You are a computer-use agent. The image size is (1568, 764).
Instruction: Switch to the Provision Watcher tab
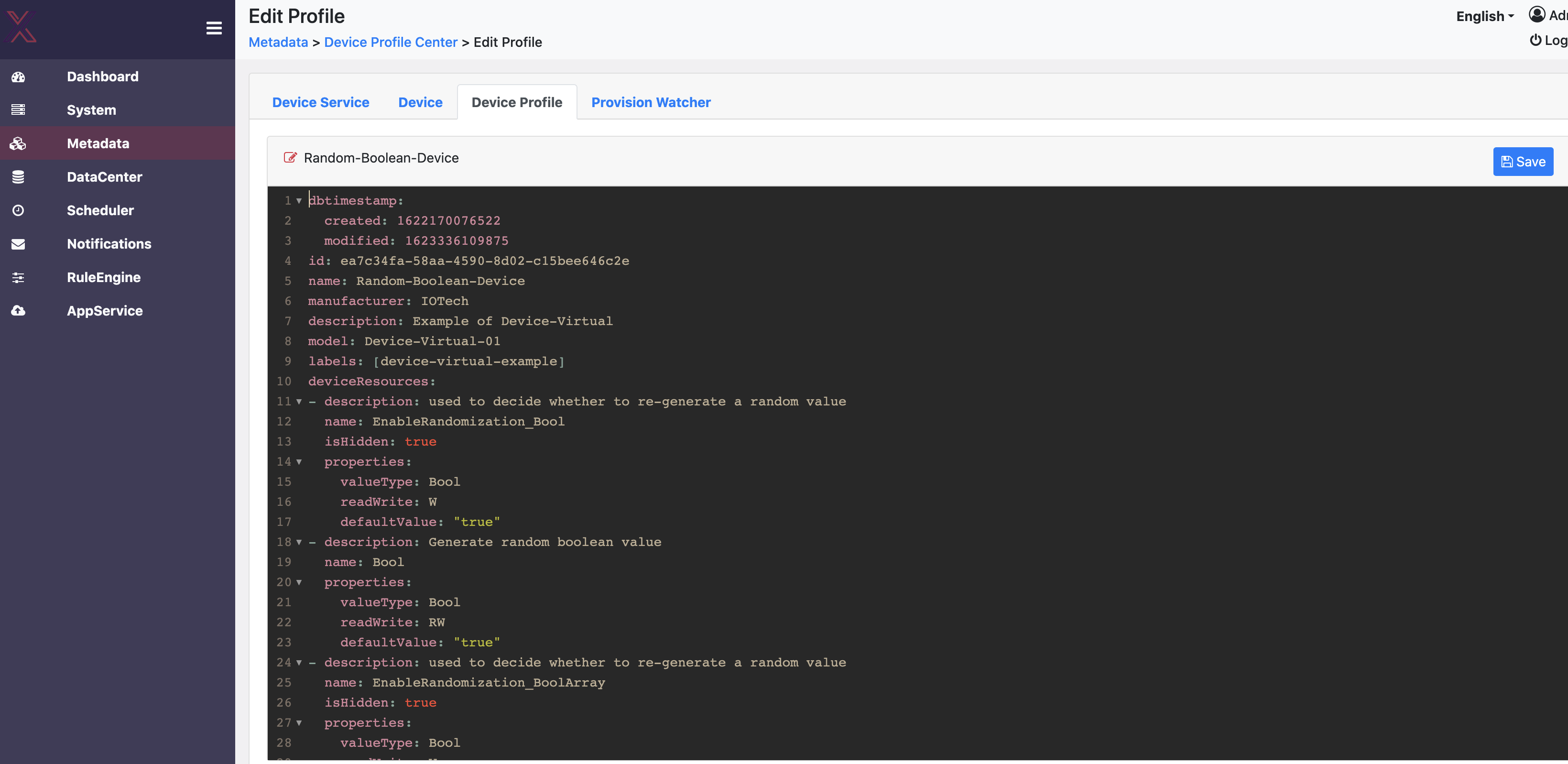coord(651,102)
